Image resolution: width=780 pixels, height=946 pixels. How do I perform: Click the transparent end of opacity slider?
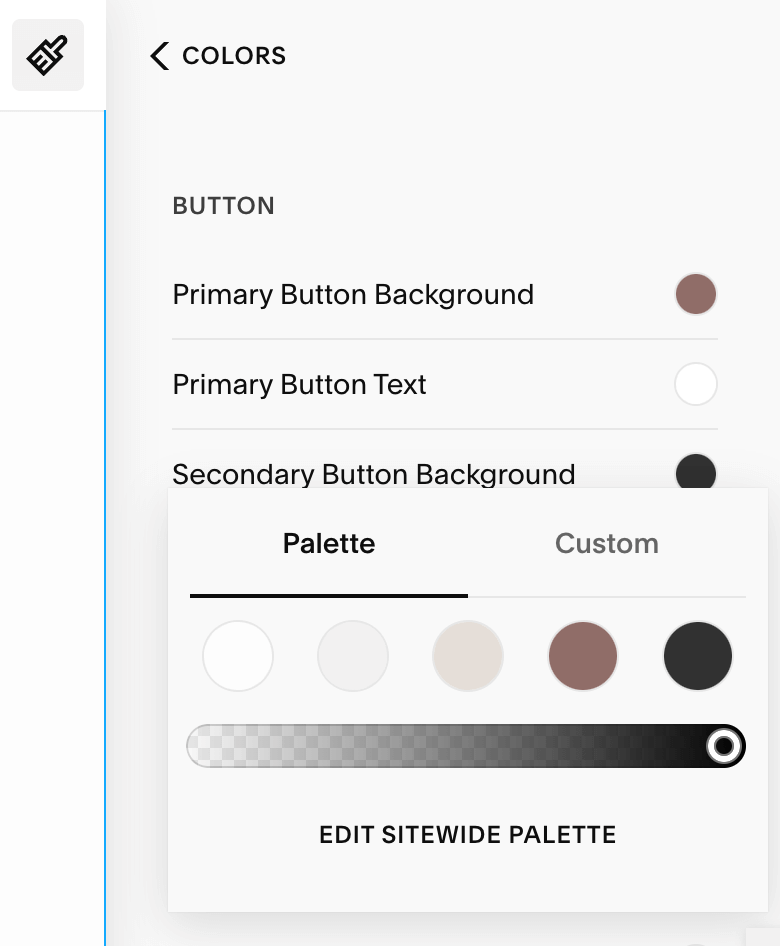(207, 746)
